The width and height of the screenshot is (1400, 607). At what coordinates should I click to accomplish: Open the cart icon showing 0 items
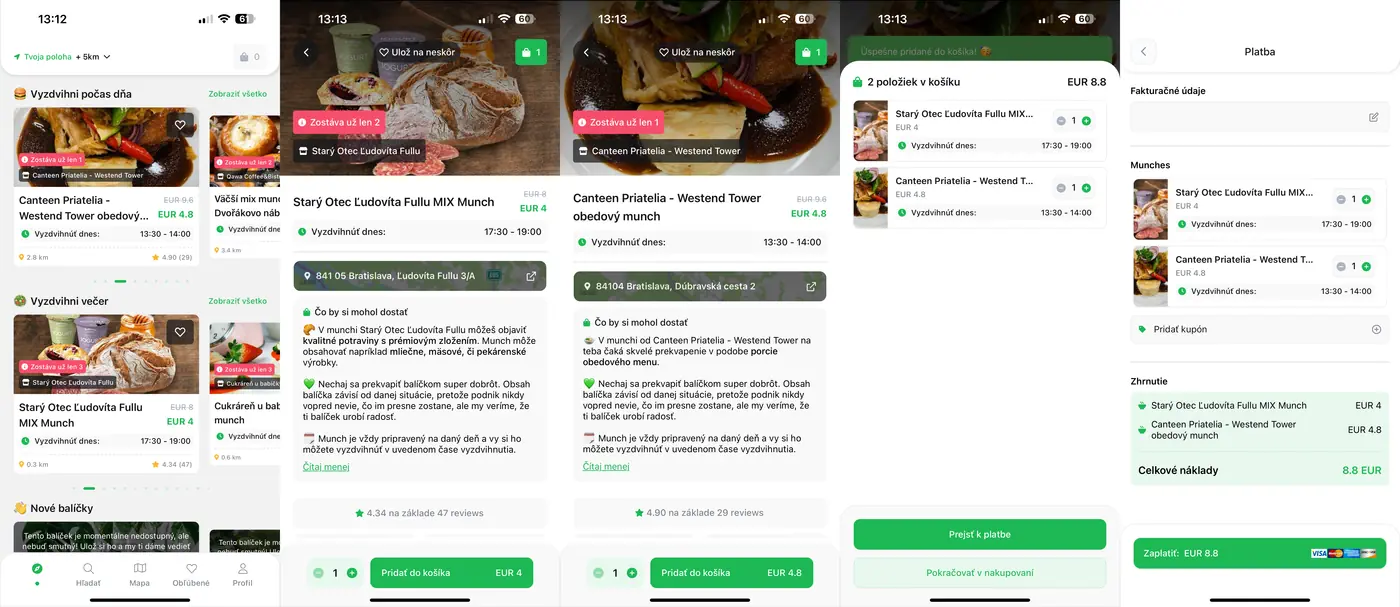click(250, 57)
